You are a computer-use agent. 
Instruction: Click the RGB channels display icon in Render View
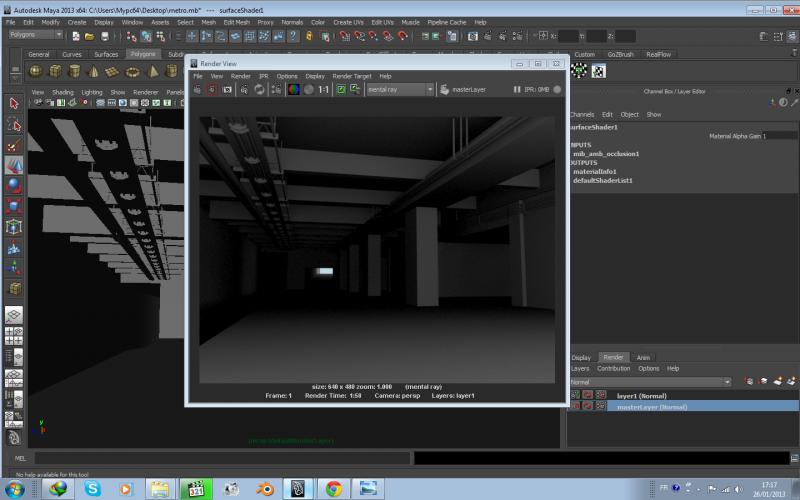click(293, 89)
